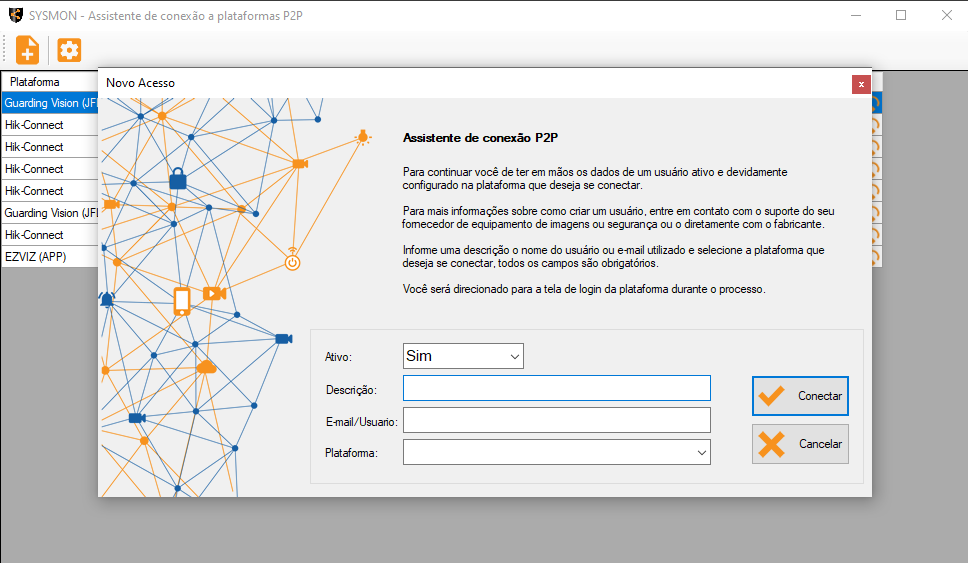The height and width of the screenshot is (563, 968).
Task: Click the SYSMON shield icon in title bar
Action: (x=14, y=15)
